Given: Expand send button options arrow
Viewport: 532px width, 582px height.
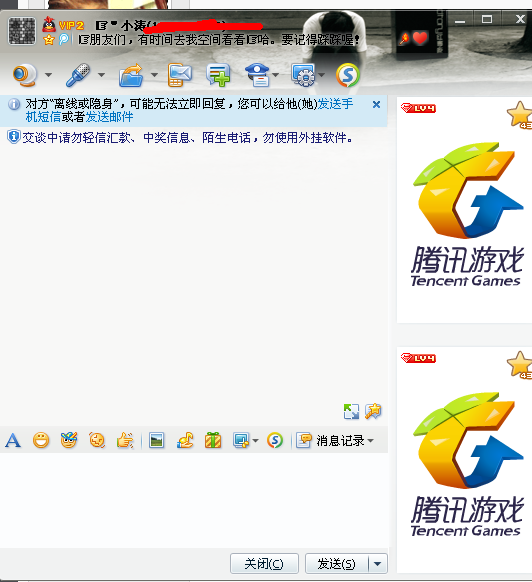Looking at the screenshot, I should click(x=378, y=563).
